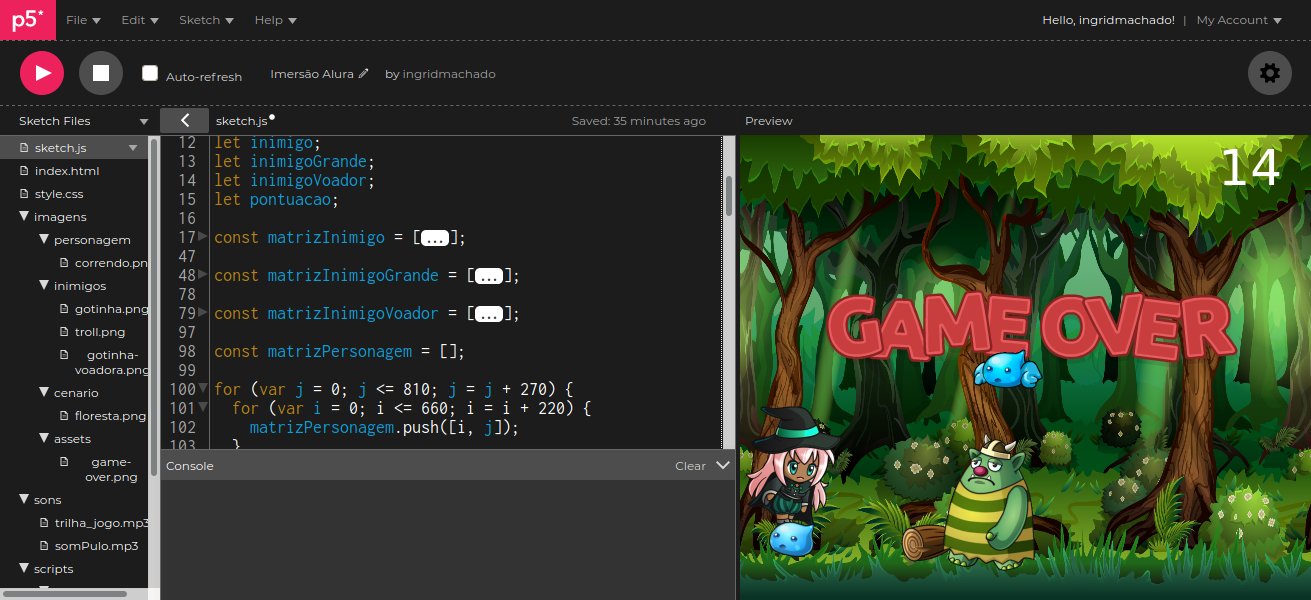Viewport: 1311px width, 600px height.
Task: Clear the console output
Action: [690, 466]
